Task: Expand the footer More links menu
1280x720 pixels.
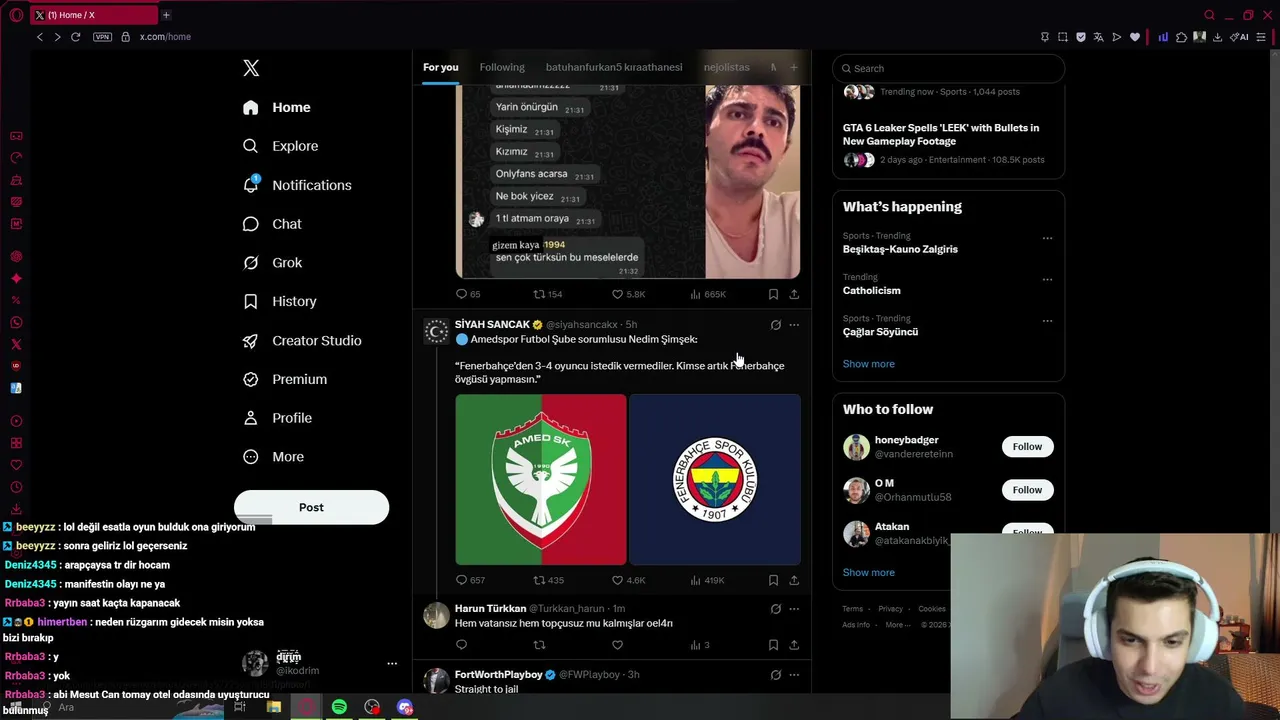Action: tap(897, 625)
